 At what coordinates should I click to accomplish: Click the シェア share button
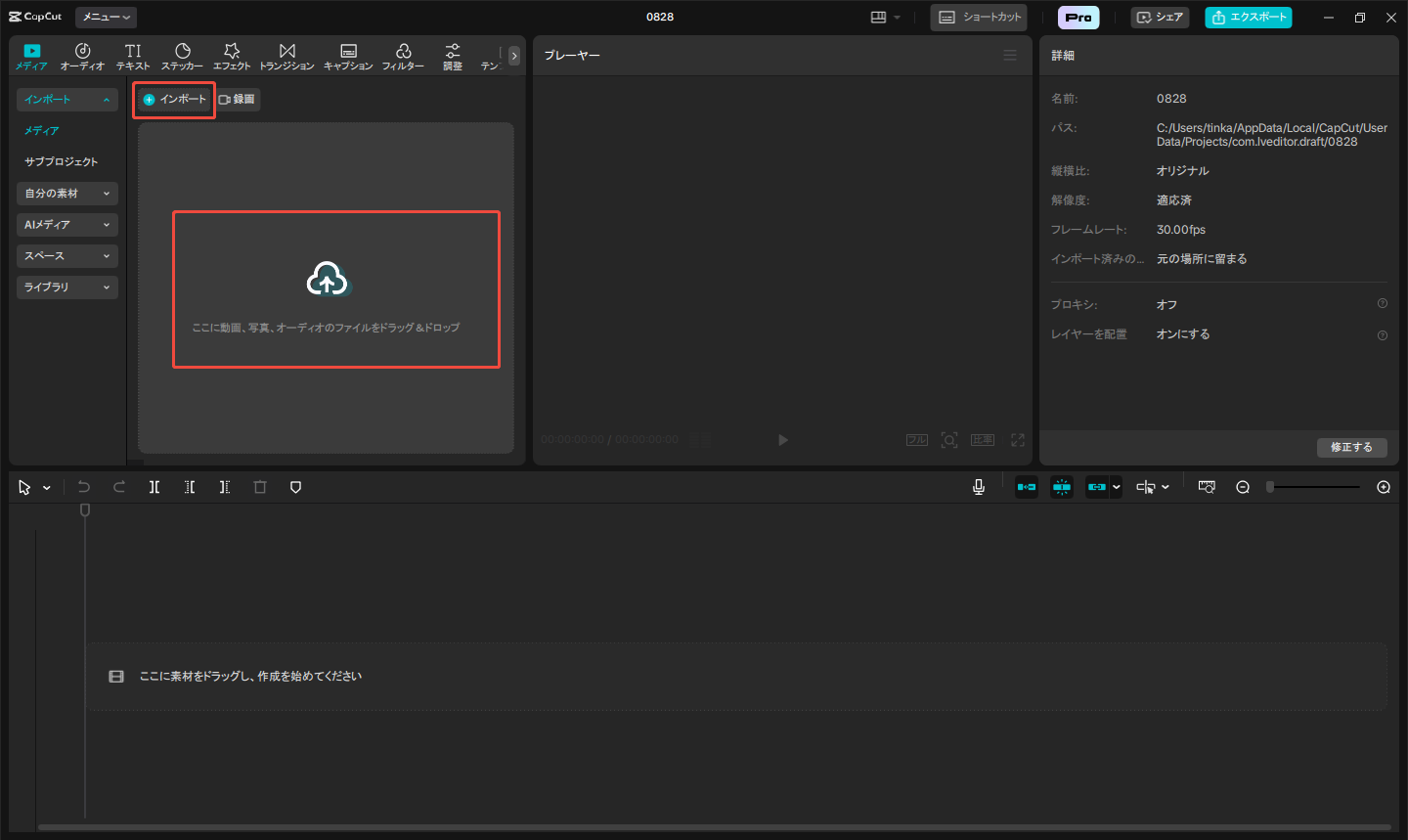point(1160,18)
